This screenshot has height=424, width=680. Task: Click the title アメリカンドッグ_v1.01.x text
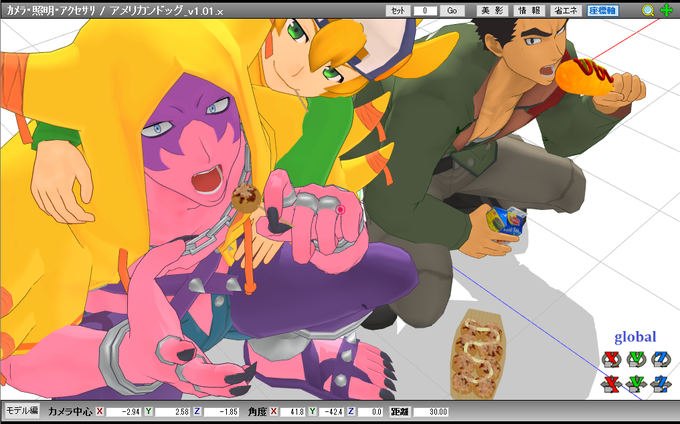click(x=167, y=10)
